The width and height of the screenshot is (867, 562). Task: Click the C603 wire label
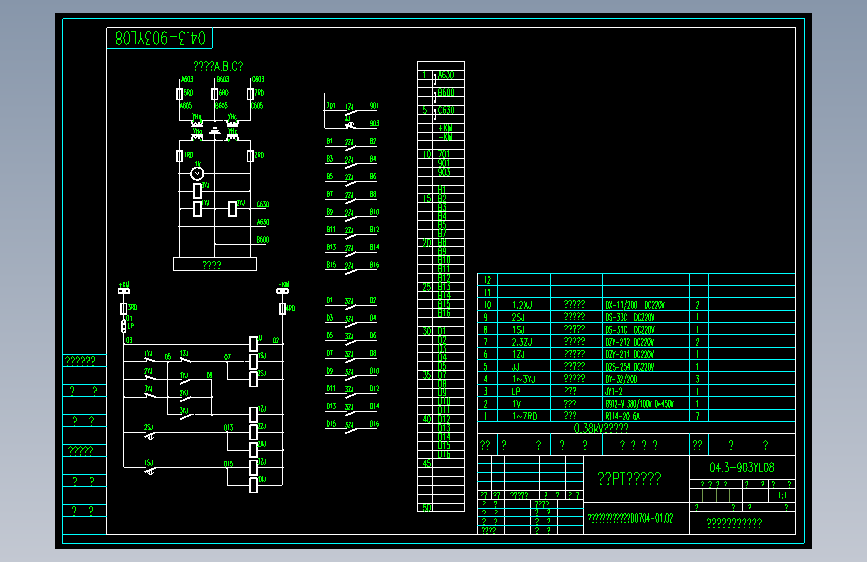(258, 80)
